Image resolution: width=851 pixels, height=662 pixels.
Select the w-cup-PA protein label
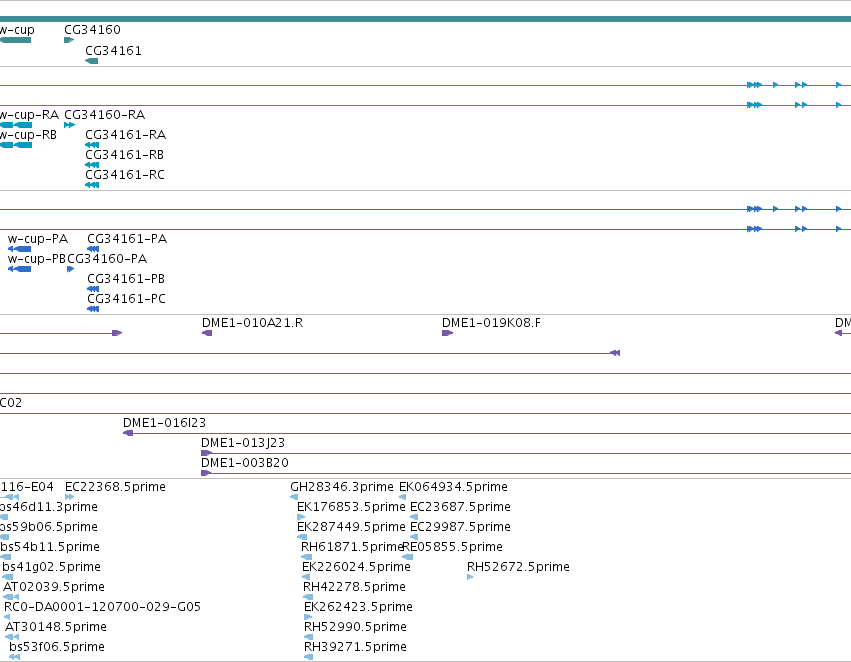[x=38, y=239]
